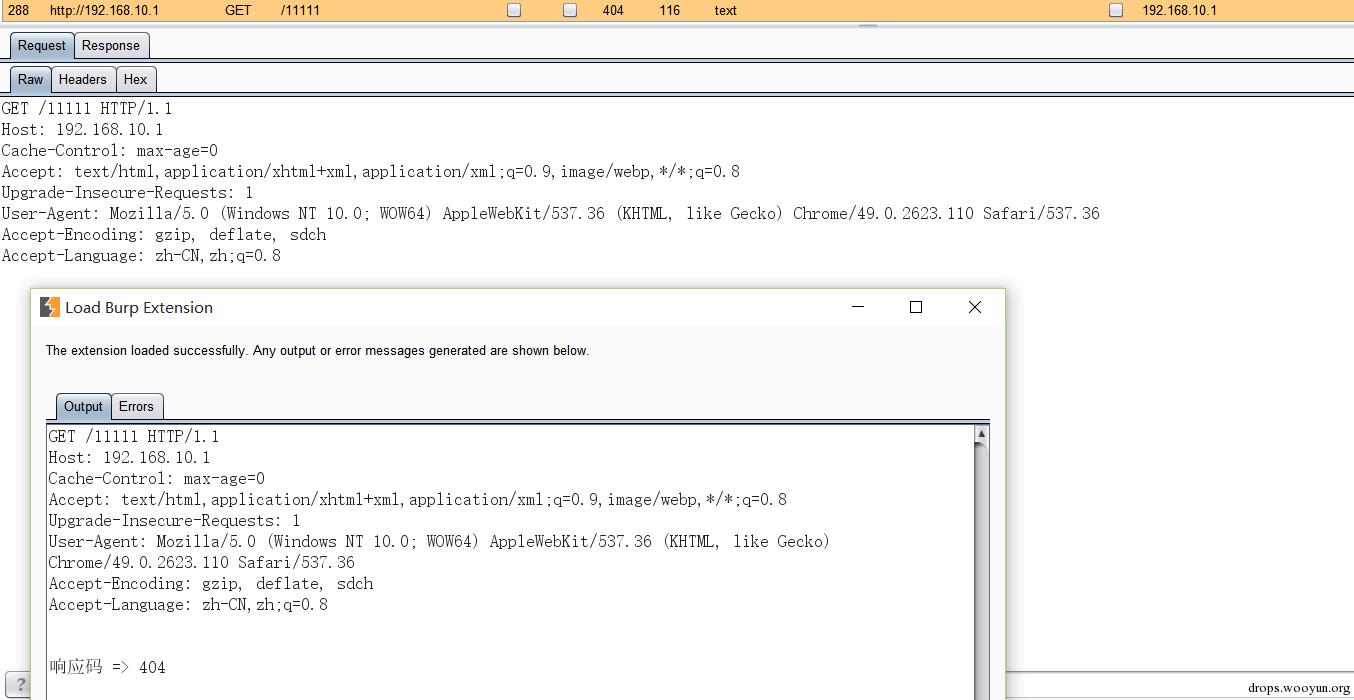Click Accept-Language line in extension output
Image resolution: width=1354 pixels, height=700 pixels.
(x=188, y=604)
